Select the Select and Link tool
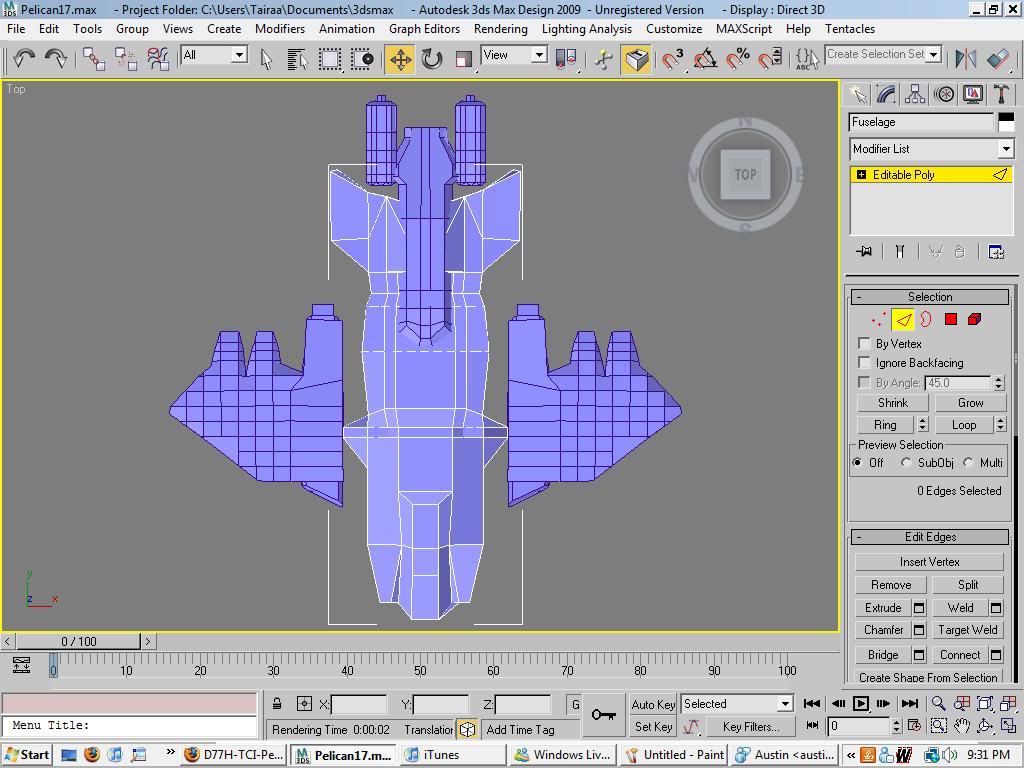 [93, 59]
